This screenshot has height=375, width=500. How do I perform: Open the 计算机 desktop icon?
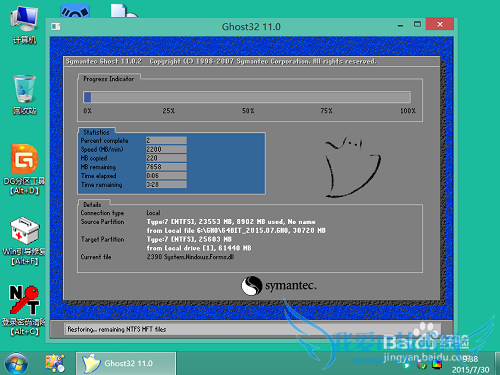point(24,25)
